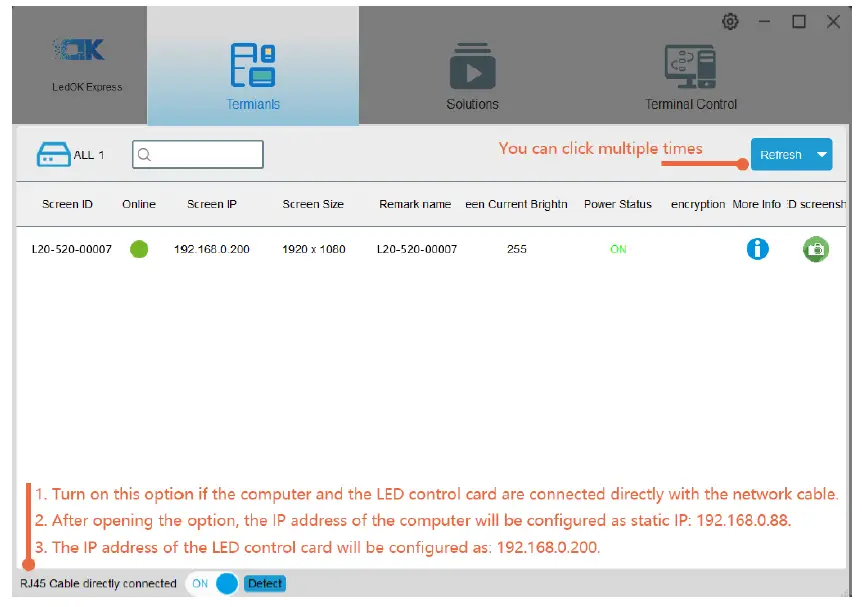Toggle the RJ45 Cable directly connected switch

[x=212, y=583]
